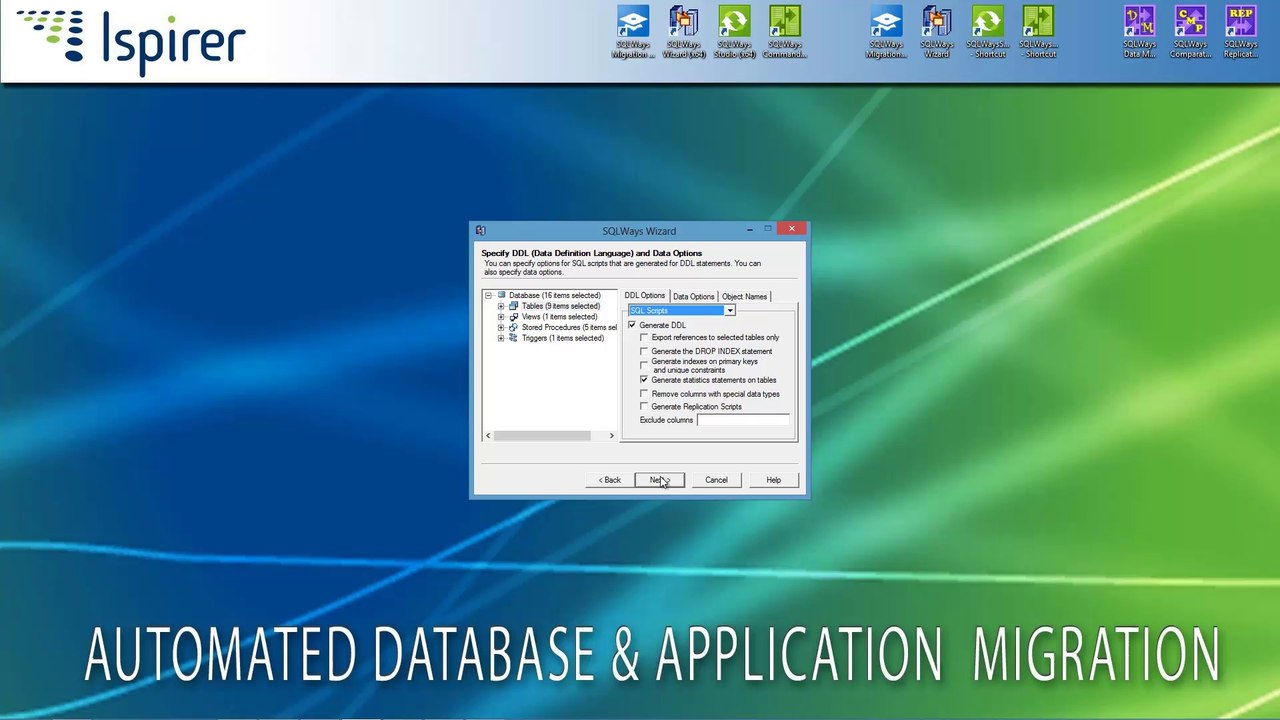This screenshot has height=720, width=1280.
Task: Select the Triggers node icon in the tree
Action: coord(514,338)
